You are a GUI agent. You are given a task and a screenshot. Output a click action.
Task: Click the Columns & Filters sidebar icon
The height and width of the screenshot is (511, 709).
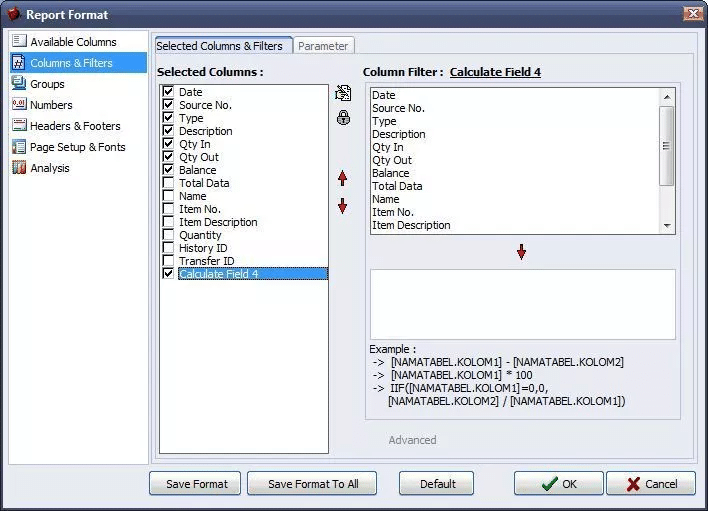[19, 62]
